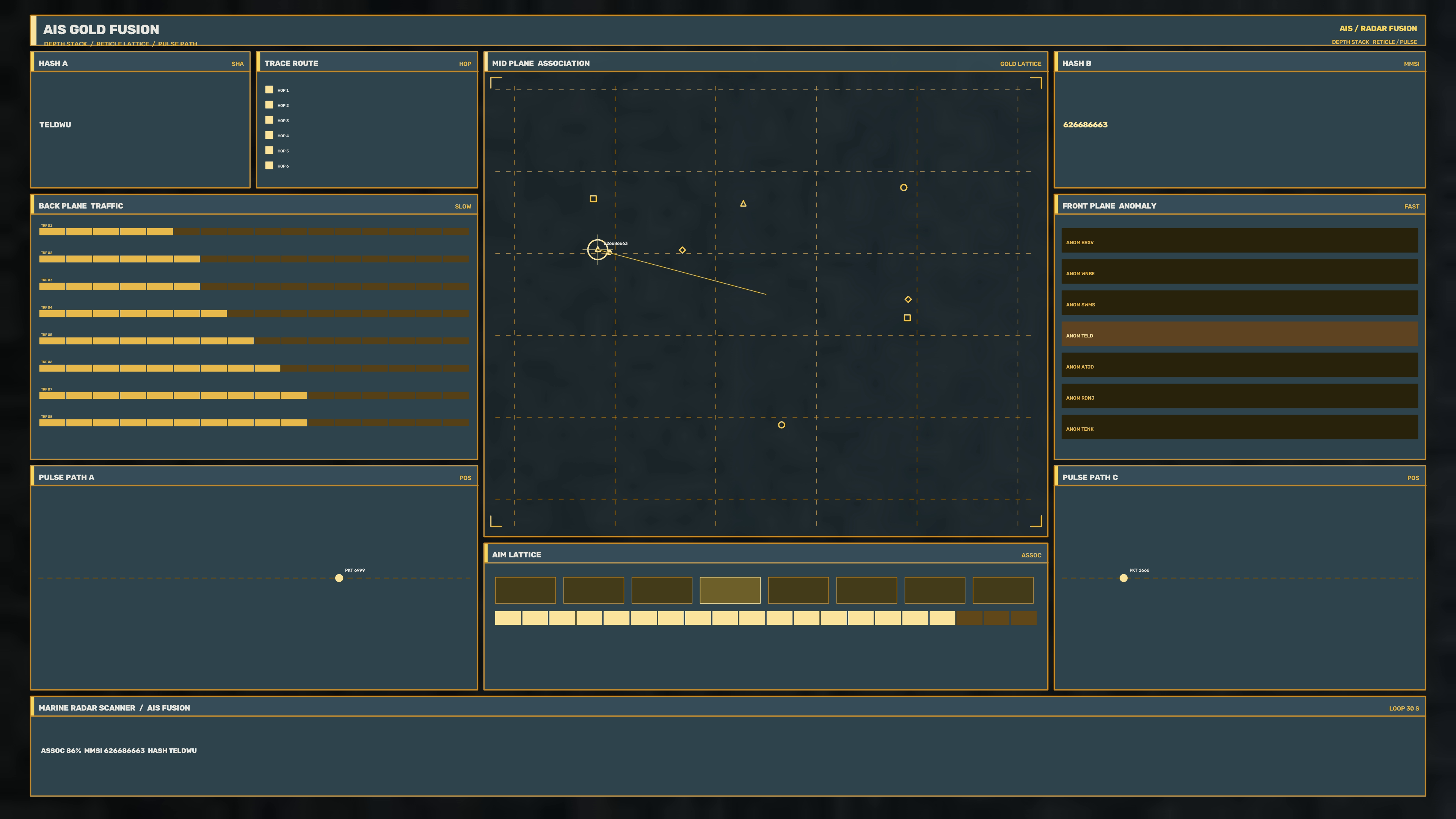Click the seventh AIM LATTICE cell

[935, 590]
